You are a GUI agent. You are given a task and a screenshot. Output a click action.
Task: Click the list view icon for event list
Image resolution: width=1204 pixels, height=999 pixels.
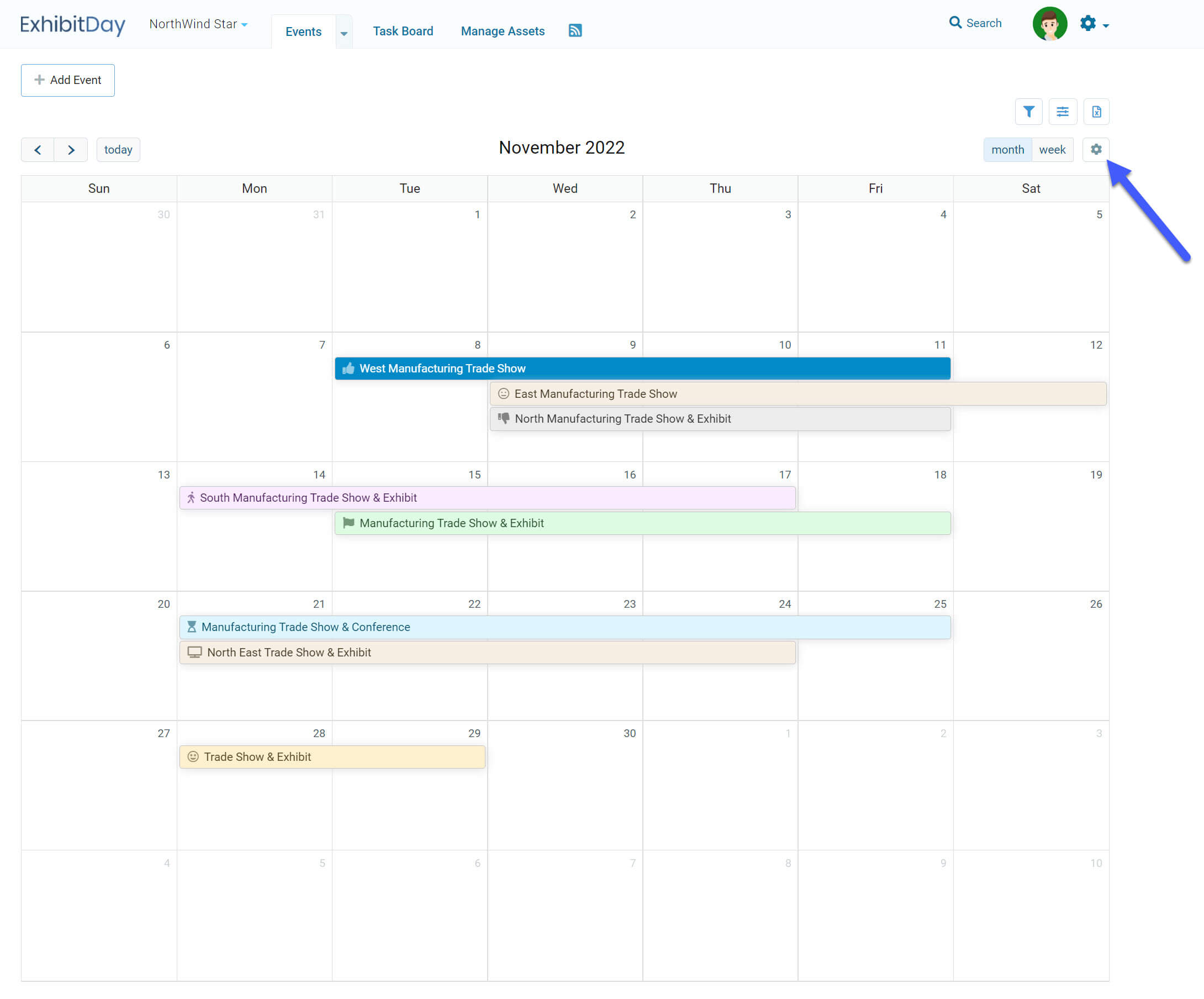click(x=1062, y=111)
